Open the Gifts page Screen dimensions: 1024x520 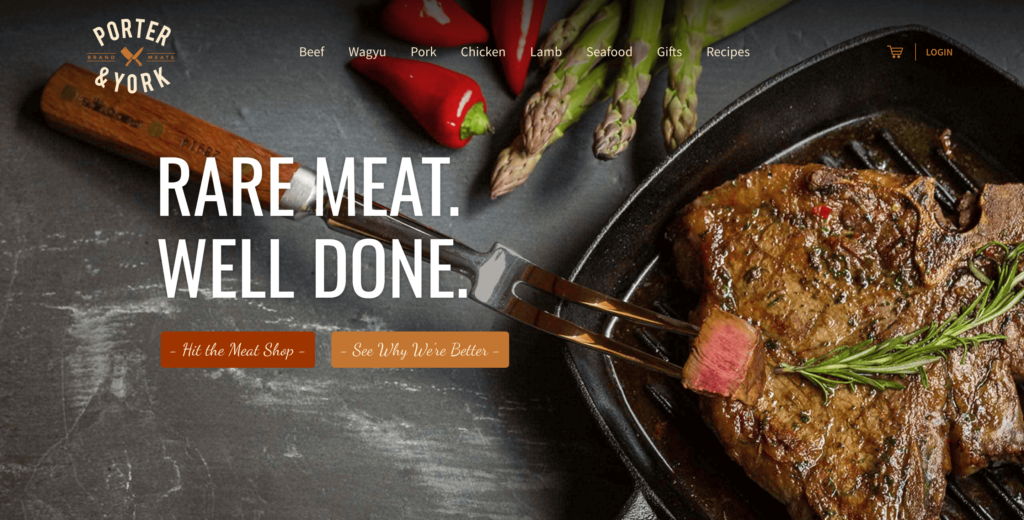pos(669,52)
